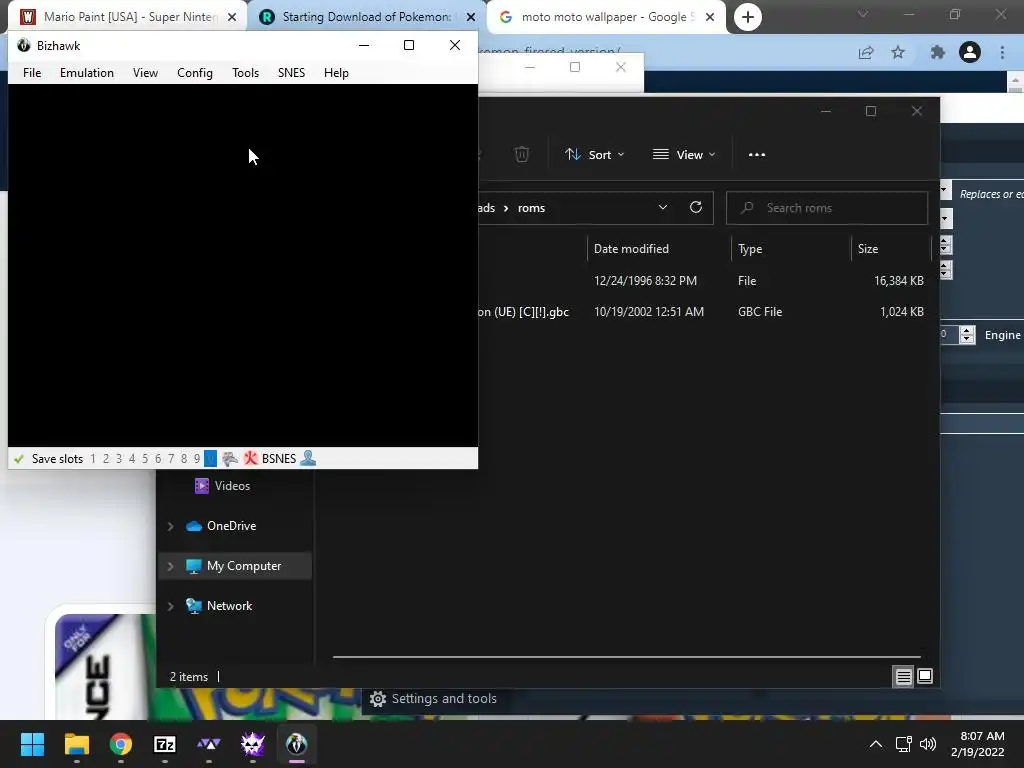This screenshot has height=768, width=1024.
Task: Open the Tools menu in Bizhawk
Action: [x=246, y=72]
